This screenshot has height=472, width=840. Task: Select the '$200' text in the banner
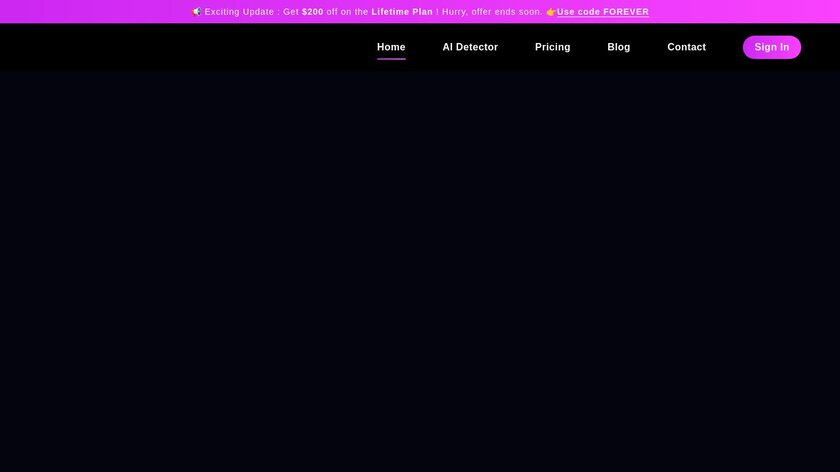(312, 12)
